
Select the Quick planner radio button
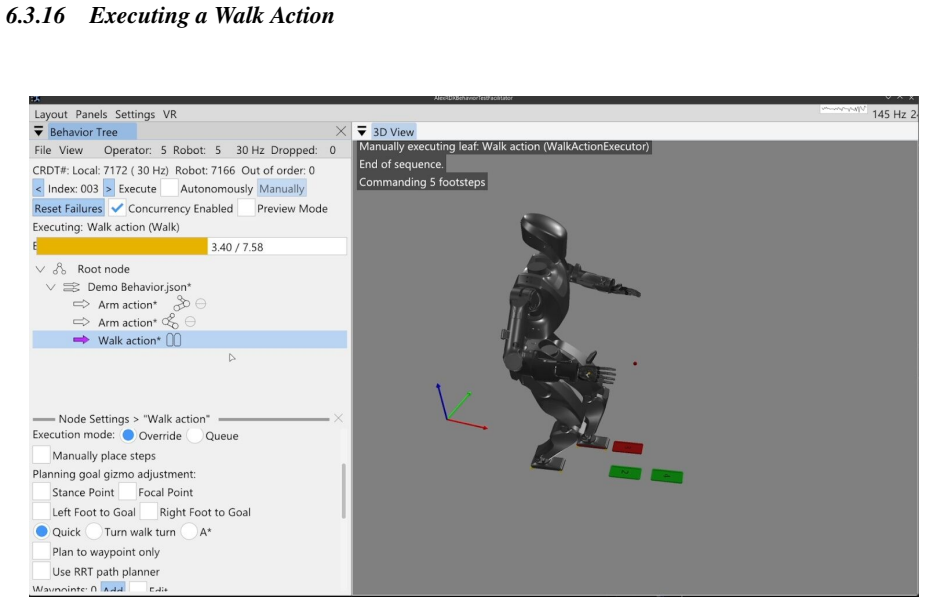pyautogui.click(x=42, y=531)
